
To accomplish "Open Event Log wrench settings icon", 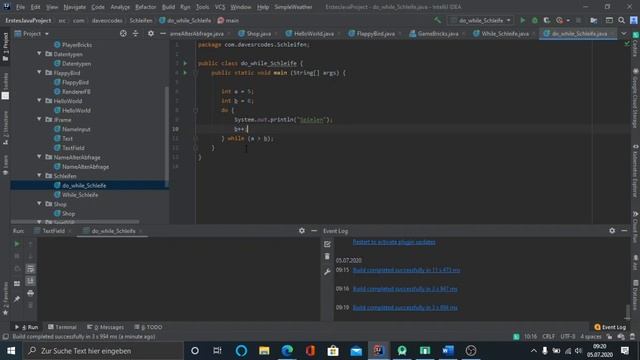I will pos(327,271).
